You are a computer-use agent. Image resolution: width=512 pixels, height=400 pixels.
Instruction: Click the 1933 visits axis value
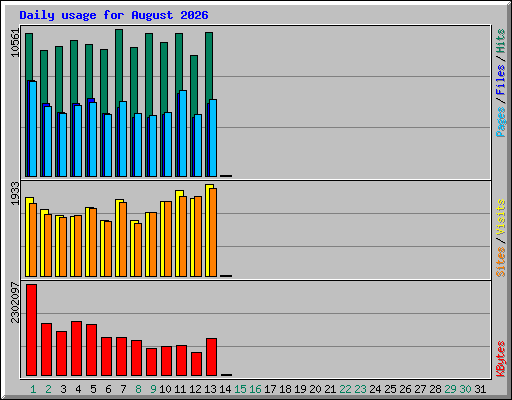click(x=15, y=193)
